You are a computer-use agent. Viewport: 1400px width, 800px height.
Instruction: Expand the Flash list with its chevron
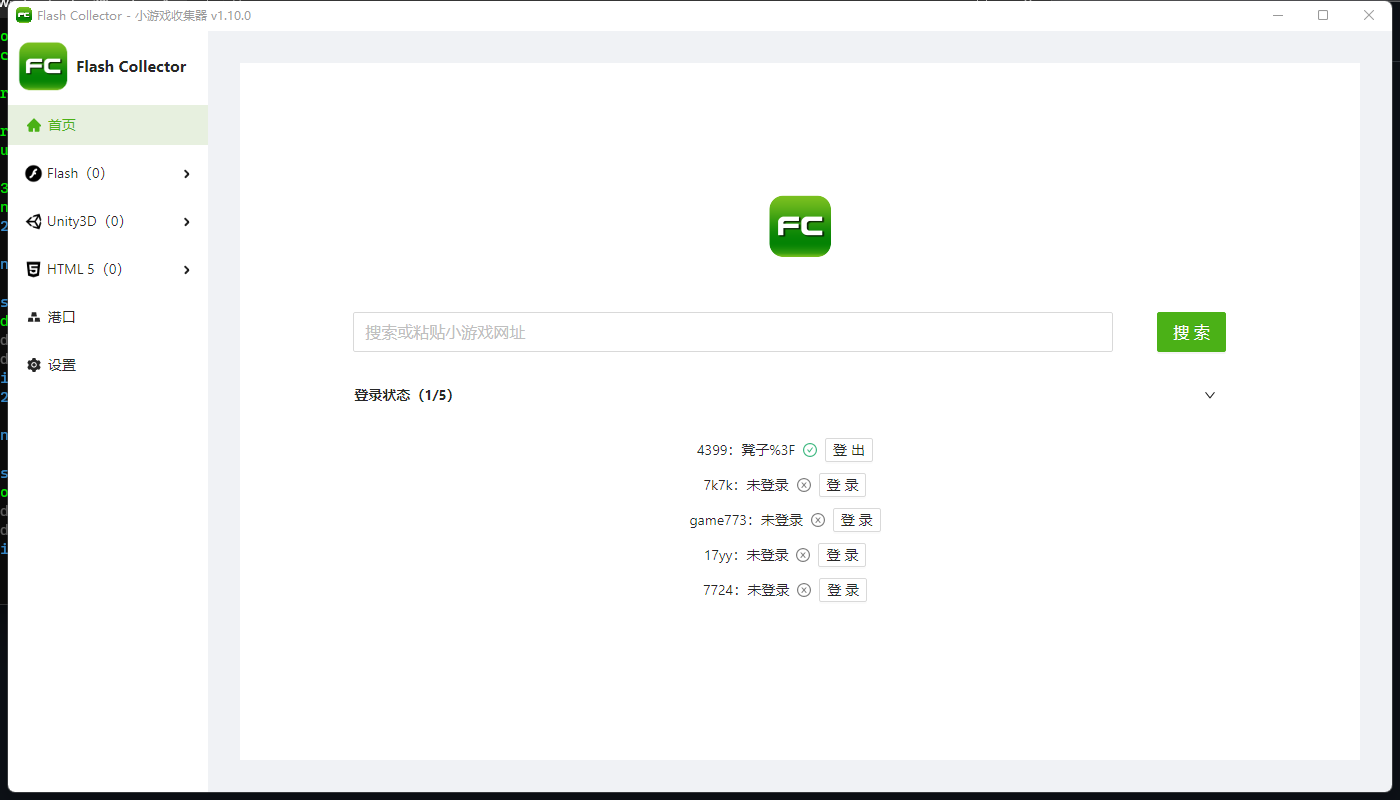[186, 172]
